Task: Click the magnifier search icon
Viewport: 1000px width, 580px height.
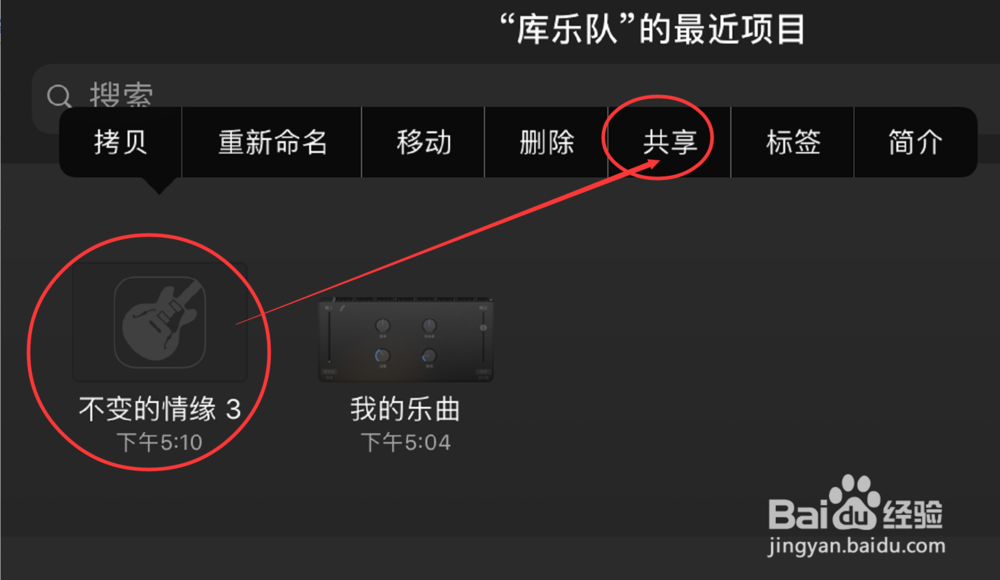Action: pyautogui.click(x=59, y=96)
